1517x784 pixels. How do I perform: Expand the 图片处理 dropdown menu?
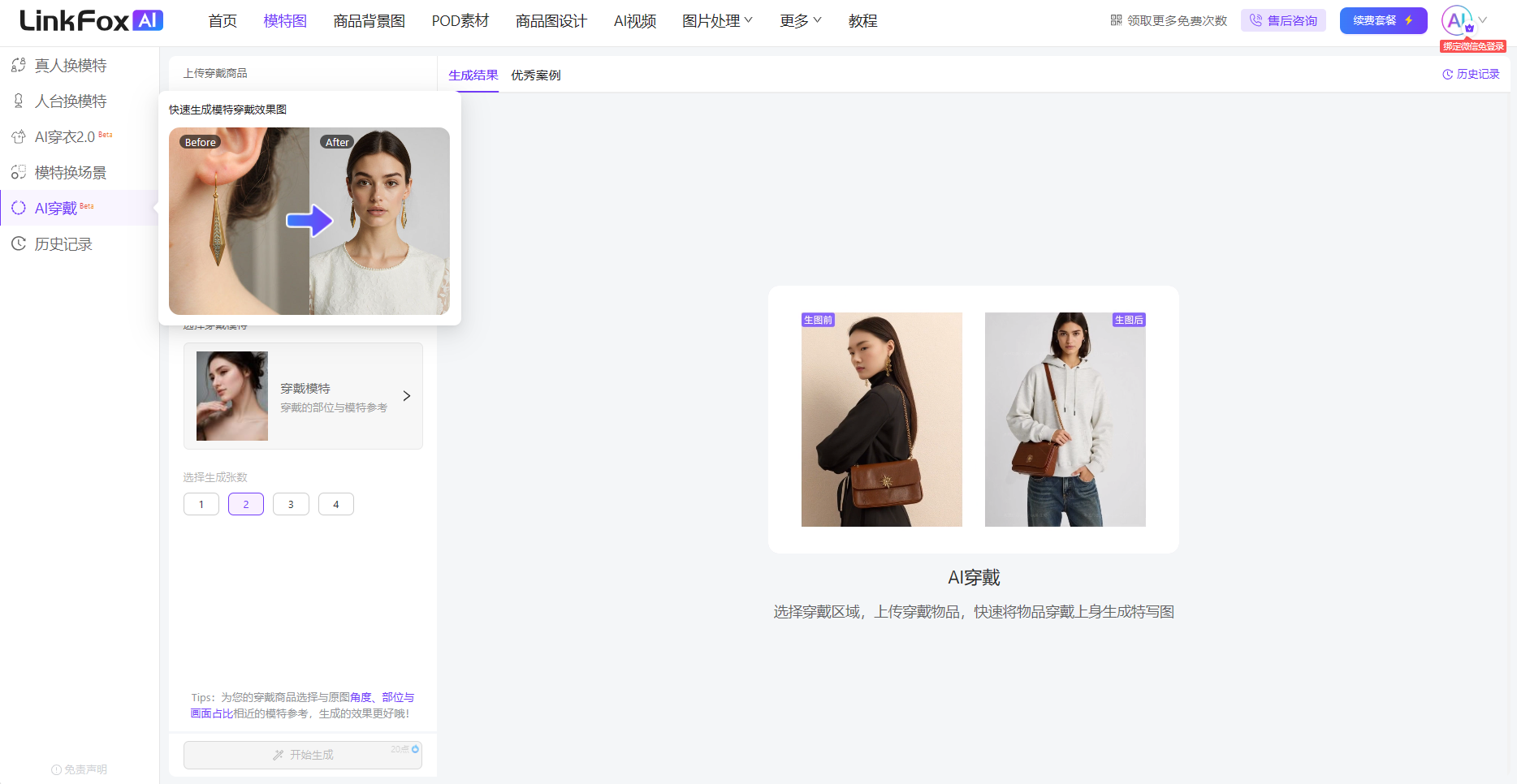tap(717, 20)
